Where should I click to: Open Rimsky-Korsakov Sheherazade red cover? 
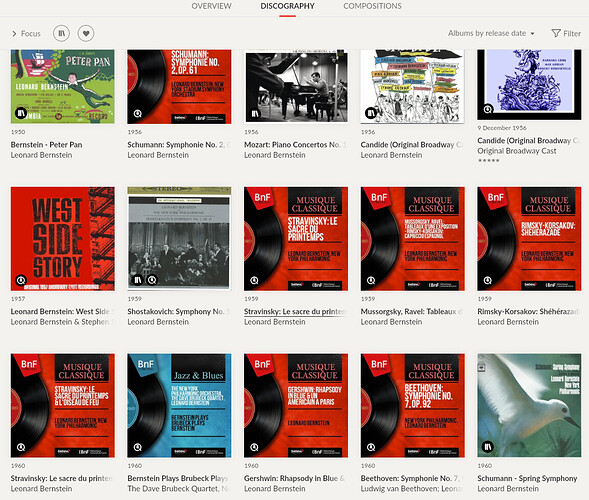coord(529,239)
